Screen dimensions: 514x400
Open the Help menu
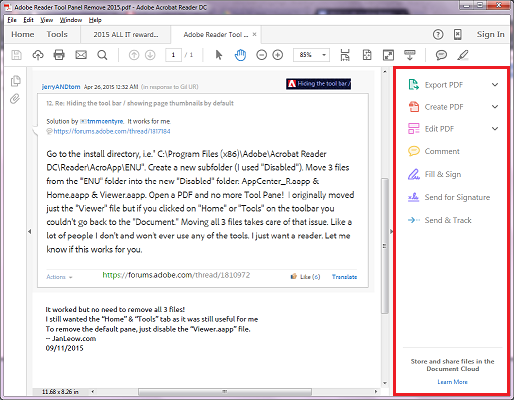point(95,20)
